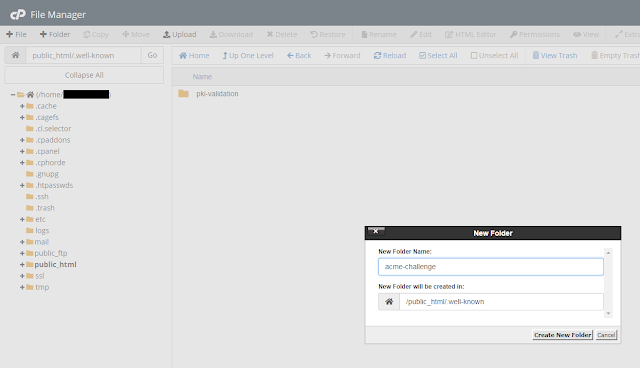Expand the mail tree folder
Image resolution: width=640 pixels, height=368 pixels.
coord(22,242)
